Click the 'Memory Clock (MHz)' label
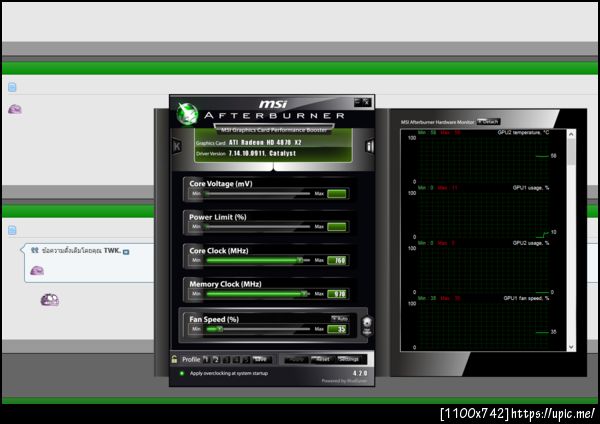 (225, 284)
